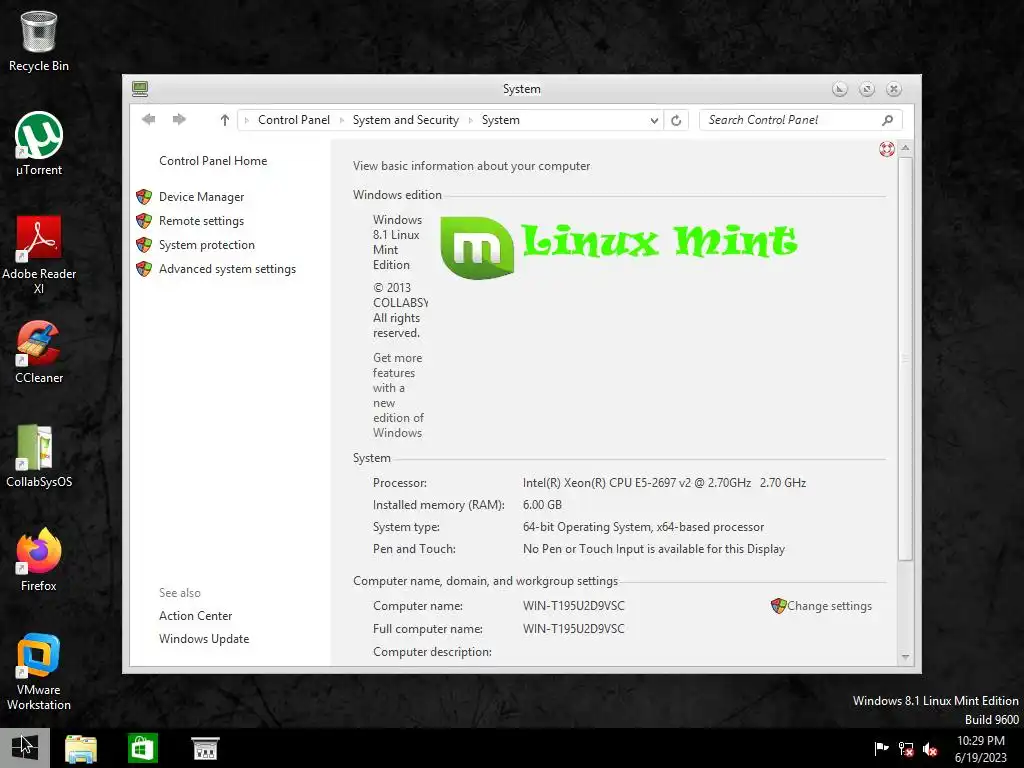Image resolution: width=1024 pixels, height=768 pixels.
Task: Click the shield beside Advanced system settings
Action: pyautogui.click(x=144, y=268)
